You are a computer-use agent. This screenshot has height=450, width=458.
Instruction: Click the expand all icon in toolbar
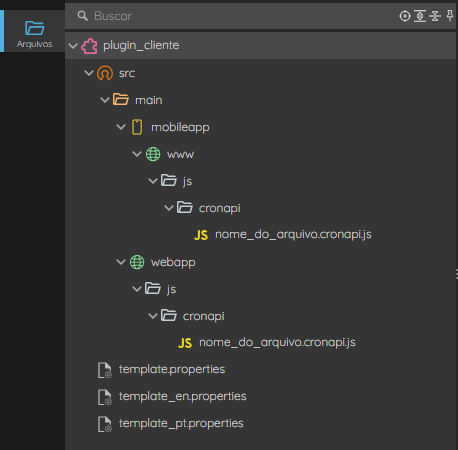420,16
